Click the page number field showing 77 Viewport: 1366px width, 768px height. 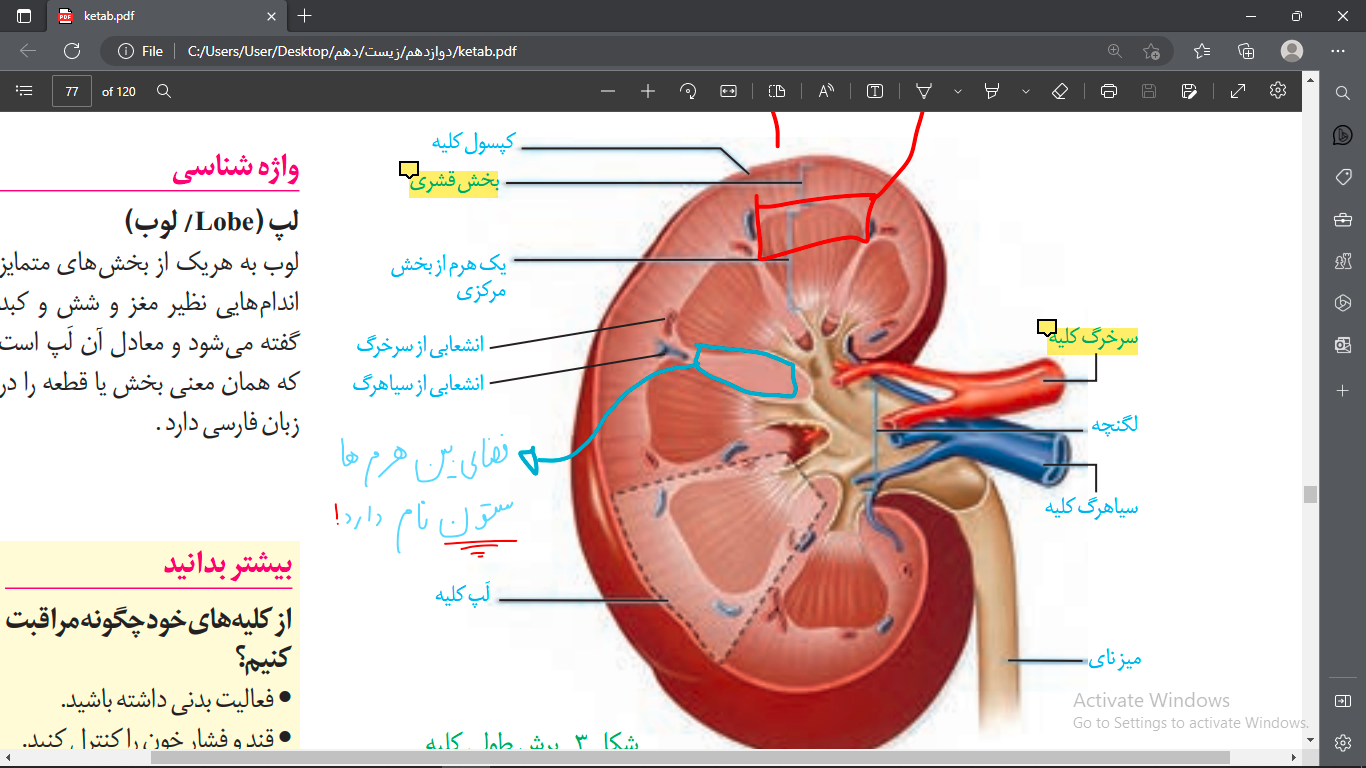[72, 91]
